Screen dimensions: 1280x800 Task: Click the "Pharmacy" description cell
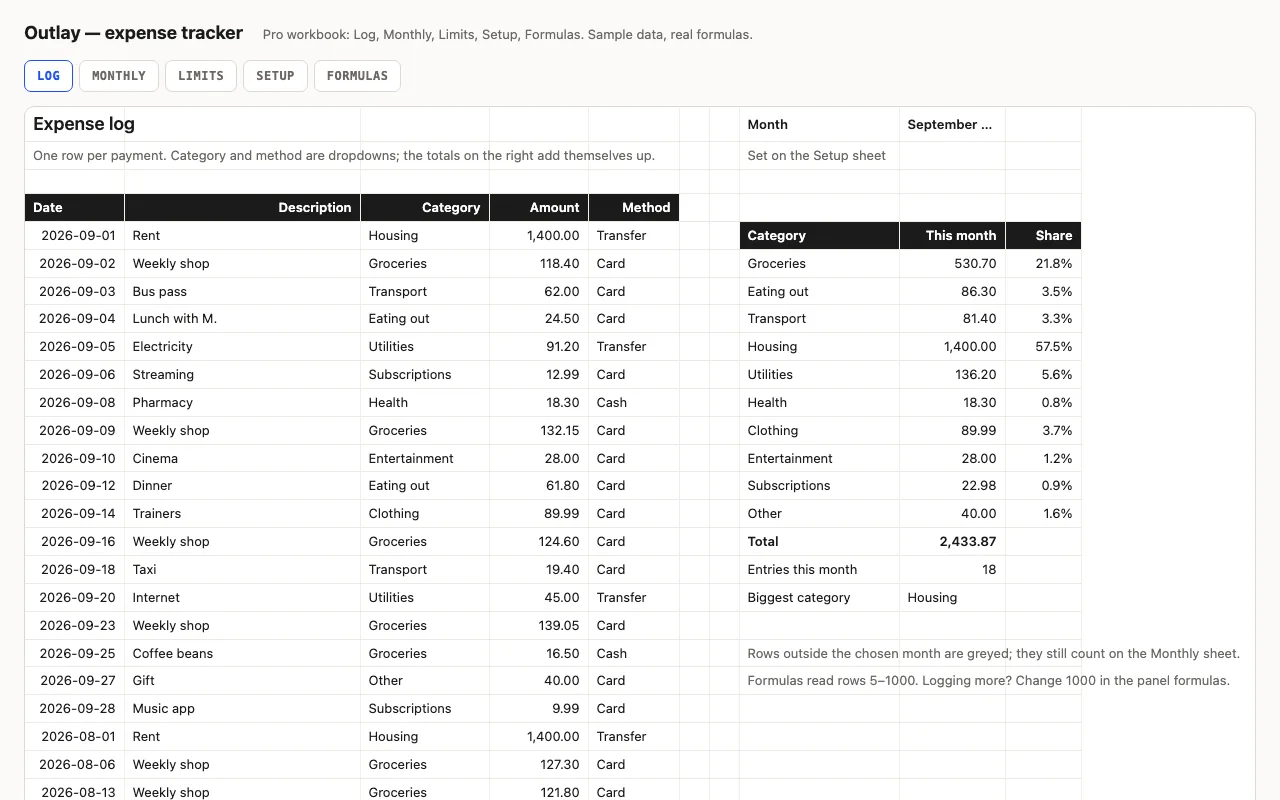(x=243, y=403)
